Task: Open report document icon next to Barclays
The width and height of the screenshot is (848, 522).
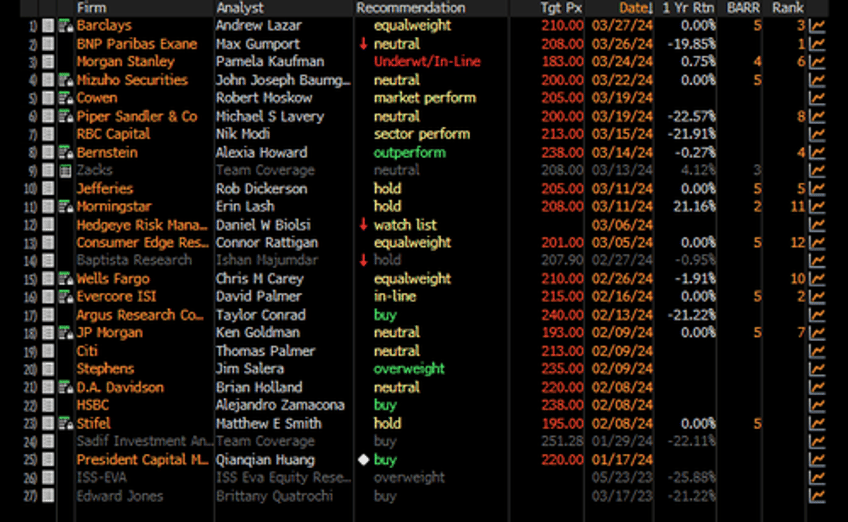Action: point(65,25)
